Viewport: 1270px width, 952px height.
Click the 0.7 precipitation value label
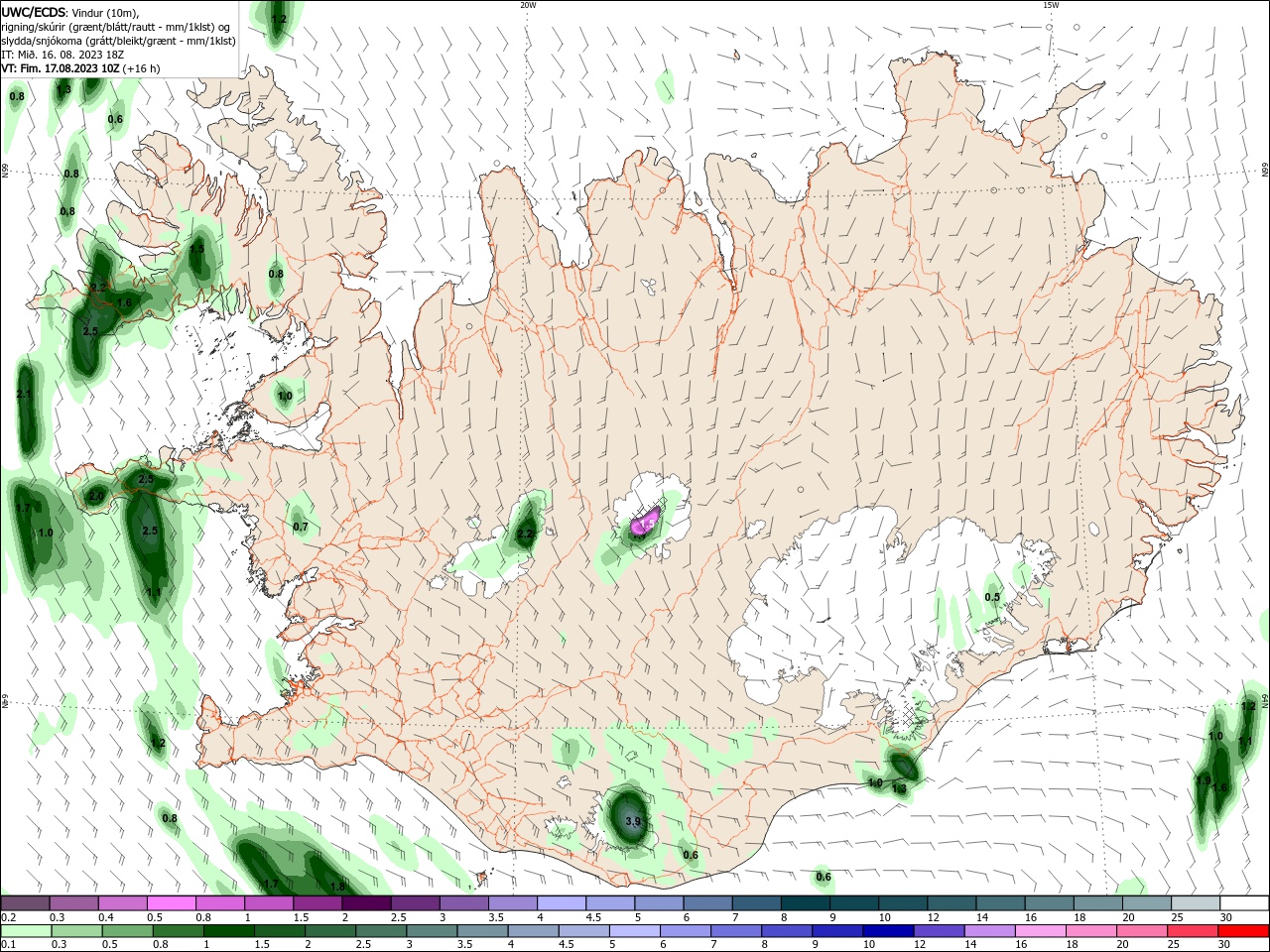click(301, 527)
